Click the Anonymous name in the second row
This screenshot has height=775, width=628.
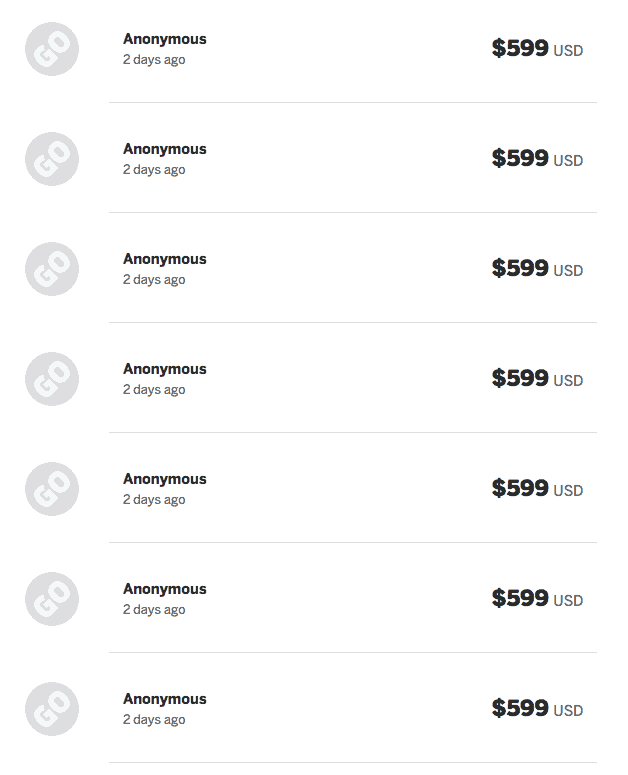tap(164, 149)
